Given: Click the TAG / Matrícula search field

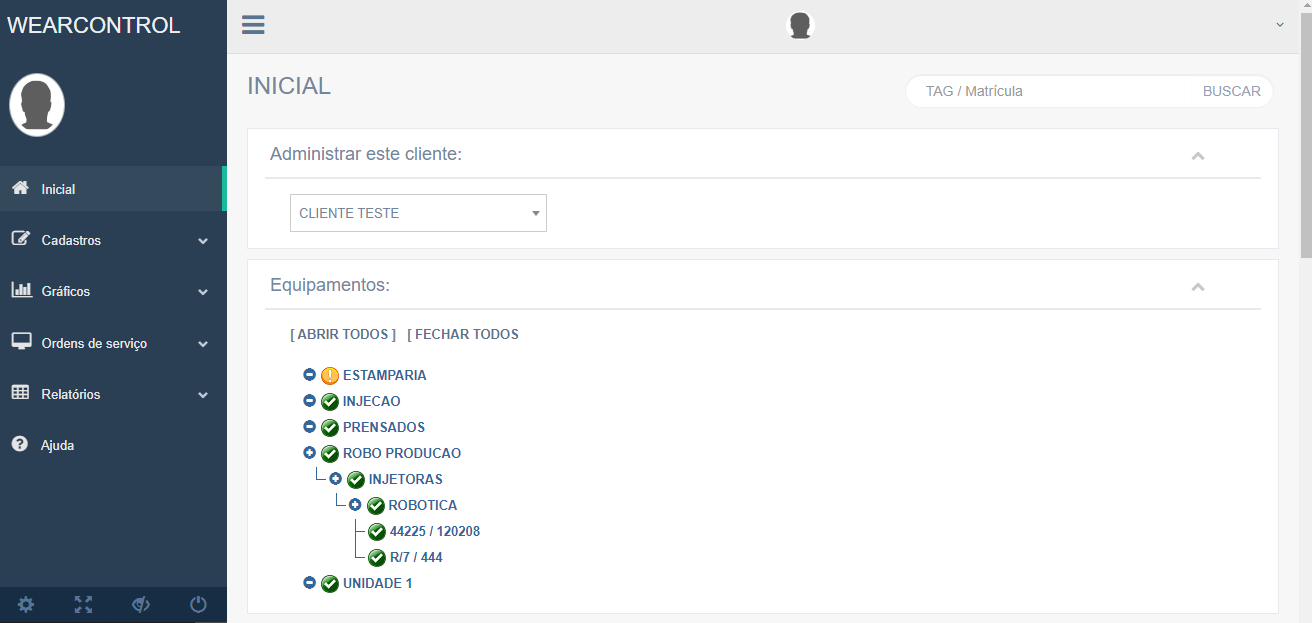Looking at the screenshot, I should click(x=1055, y=91).
